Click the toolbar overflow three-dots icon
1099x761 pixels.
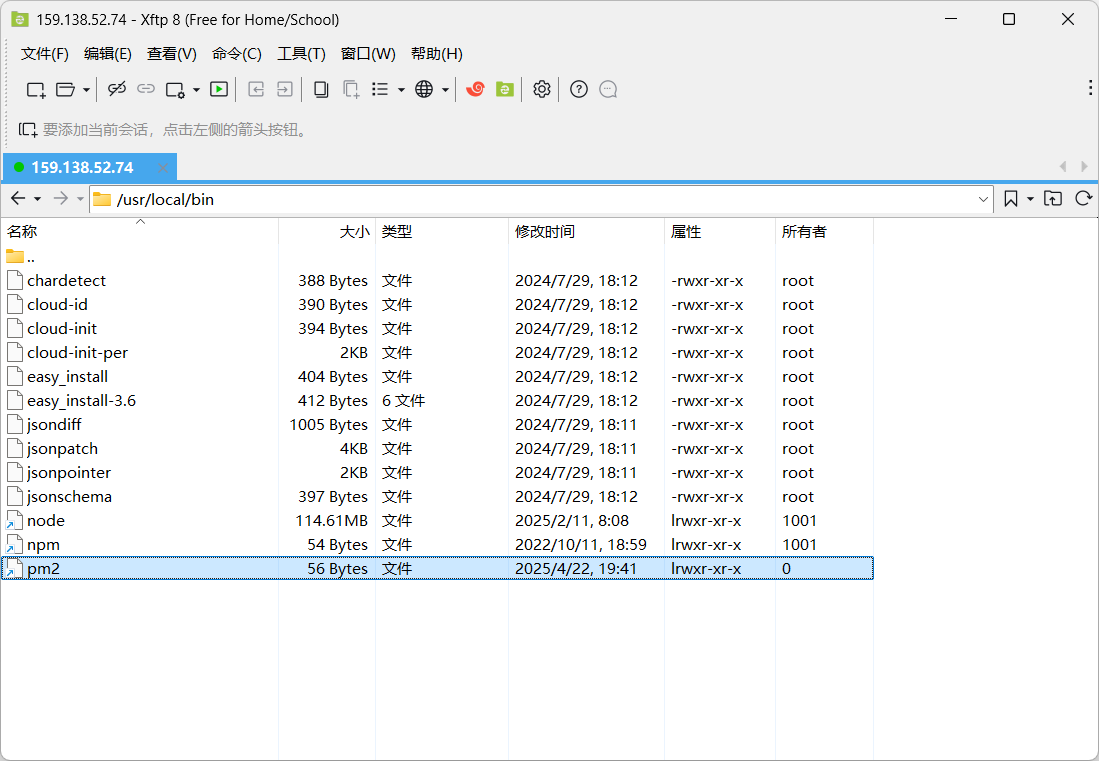[1090, 88]
